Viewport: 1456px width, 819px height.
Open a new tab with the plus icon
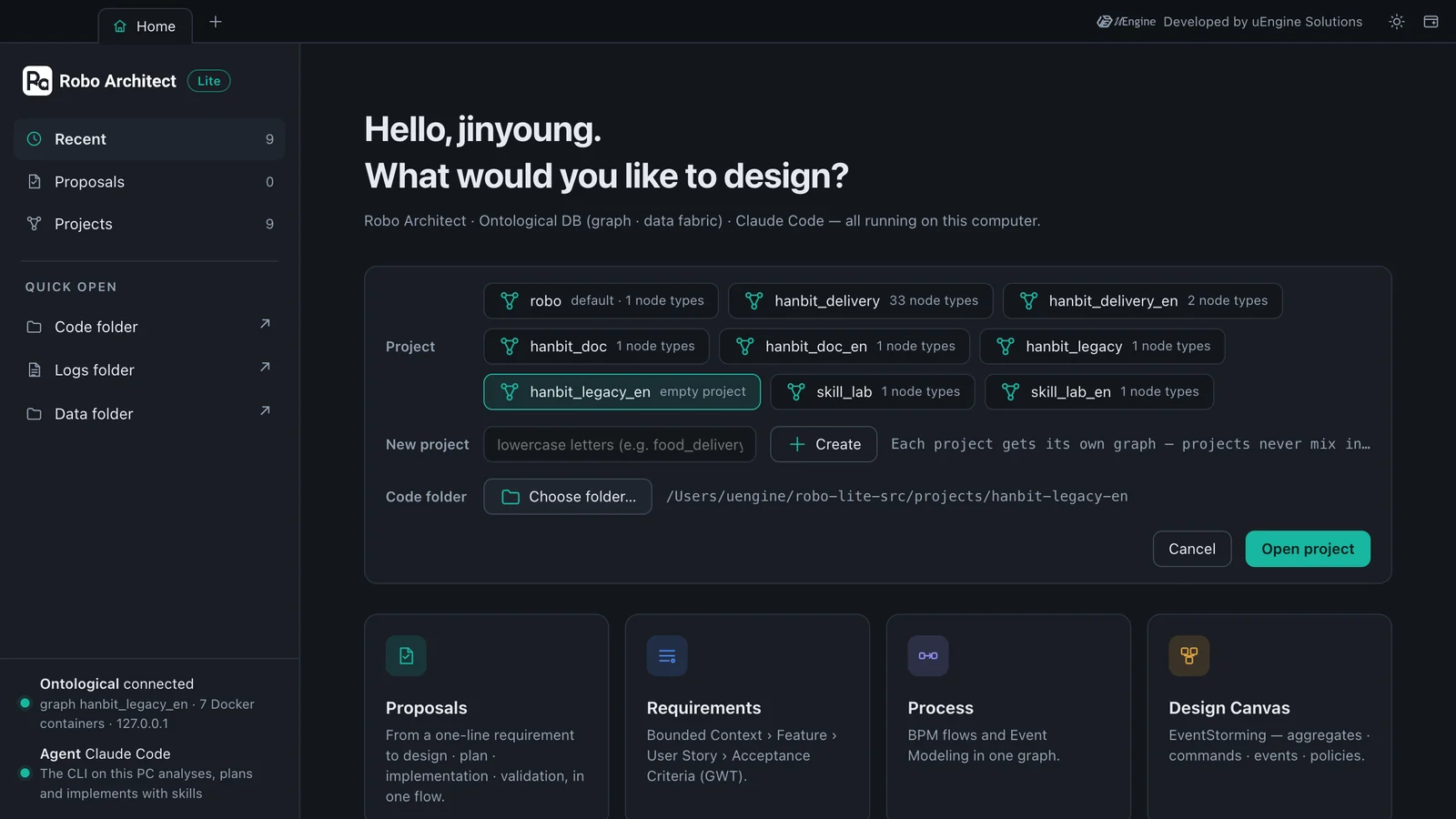[216, 22]
